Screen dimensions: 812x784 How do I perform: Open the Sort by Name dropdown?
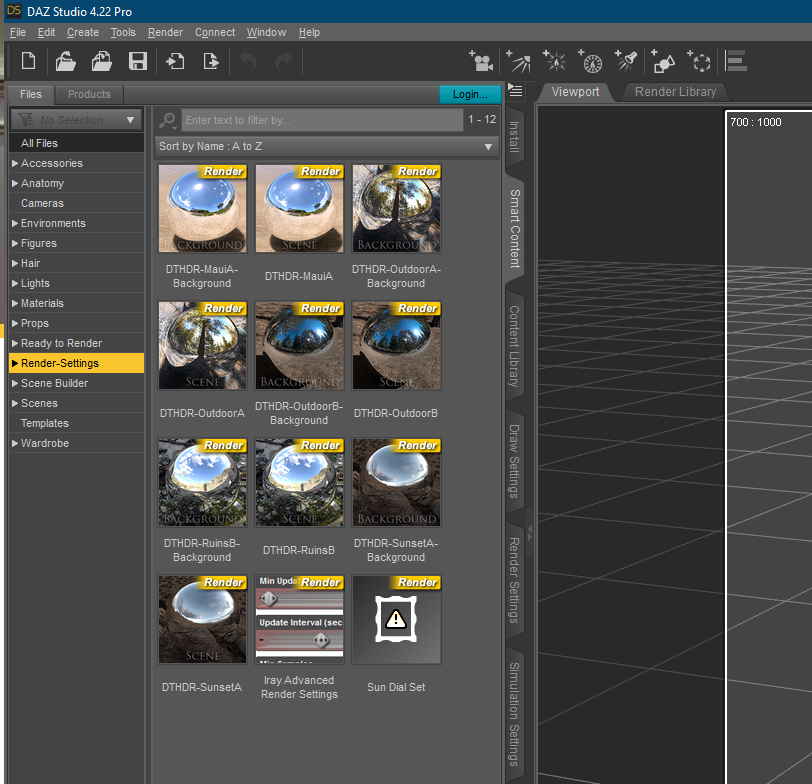point(326,147)
